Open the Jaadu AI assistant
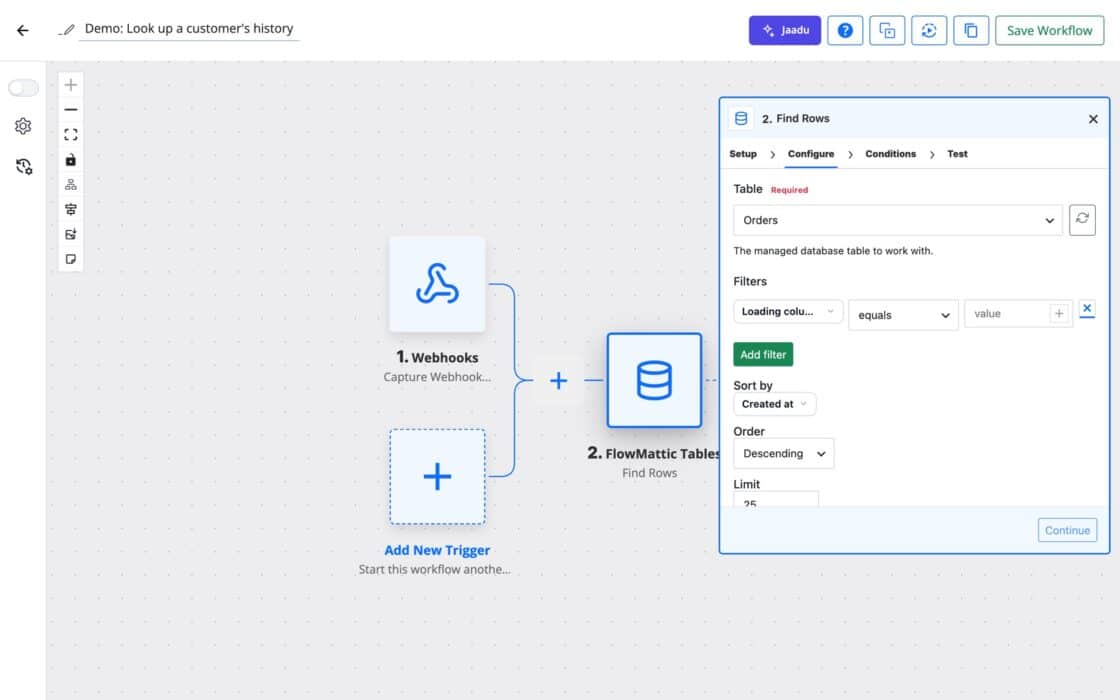Screen dimensions: 1120x700 coord(784,30)
